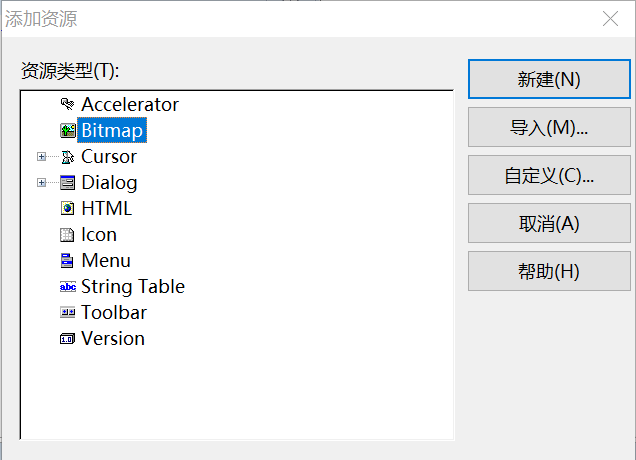Open help via 帮助(H) button

[x=549, y=271]
